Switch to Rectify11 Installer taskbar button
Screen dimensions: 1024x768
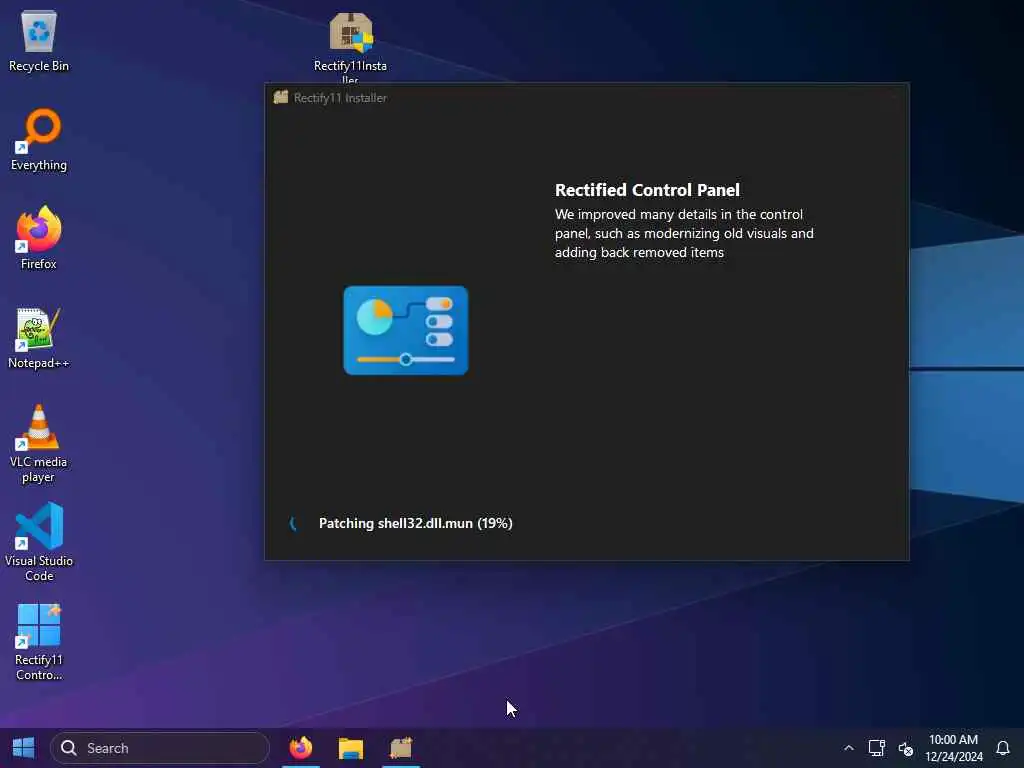(401, 748)
